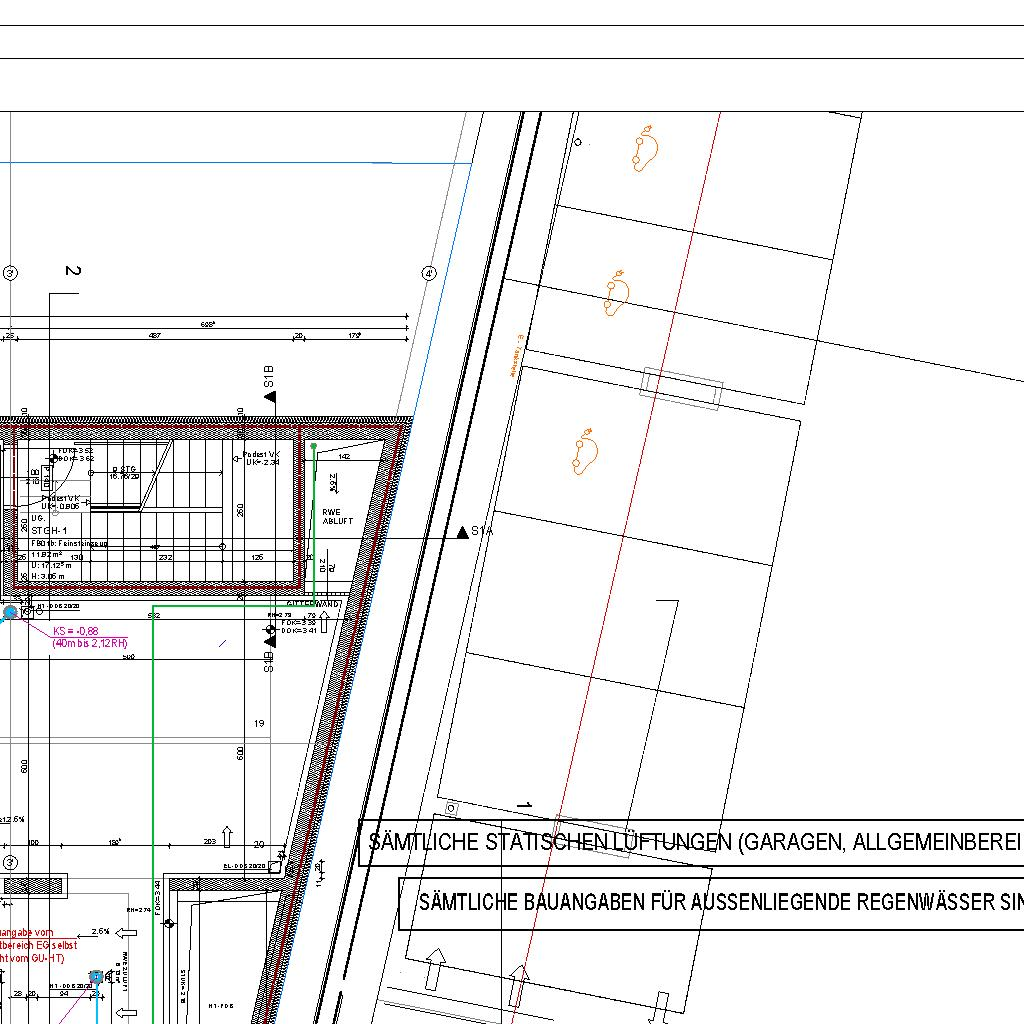Select the 2,6% slope label
This screenshot has height=1024, width=1024.
coord(101,931)
